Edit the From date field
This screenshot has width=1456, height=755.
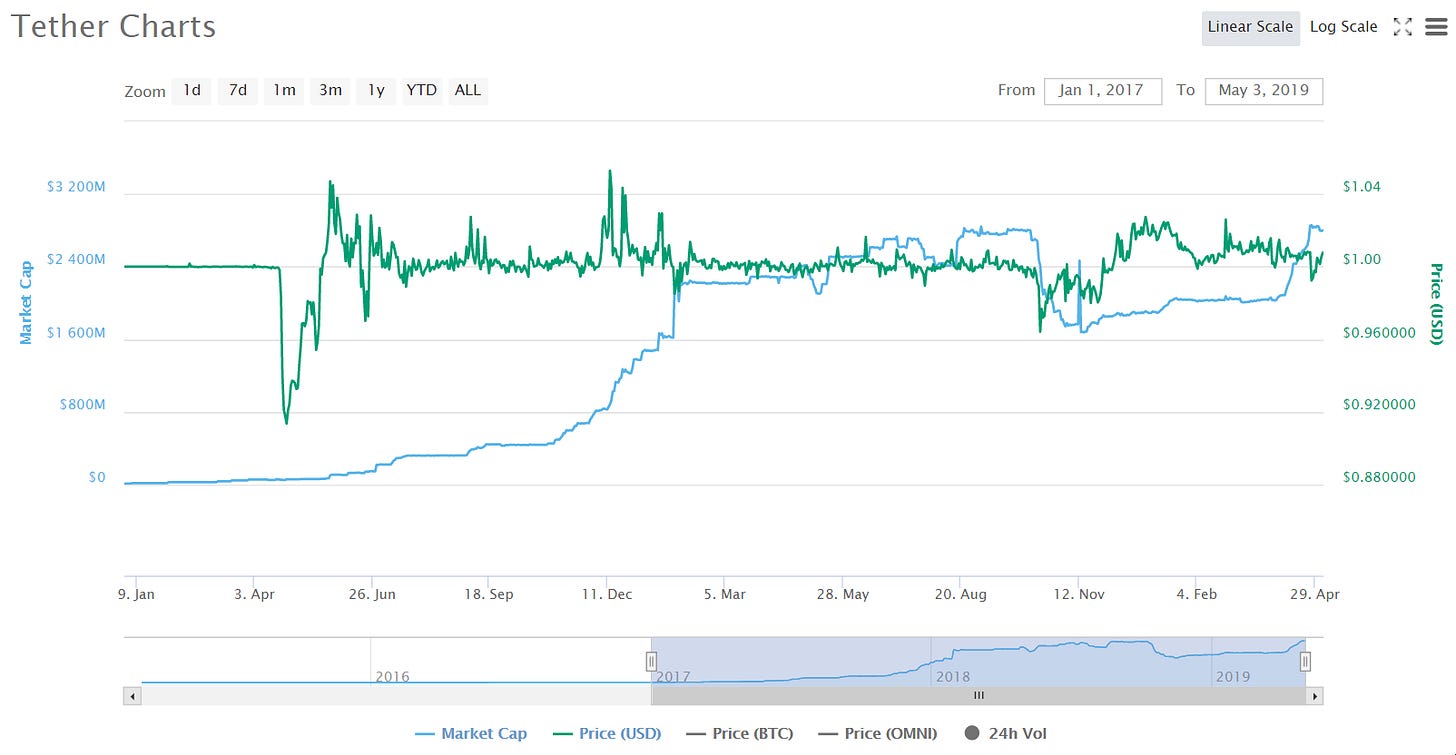click(1103, 91)
